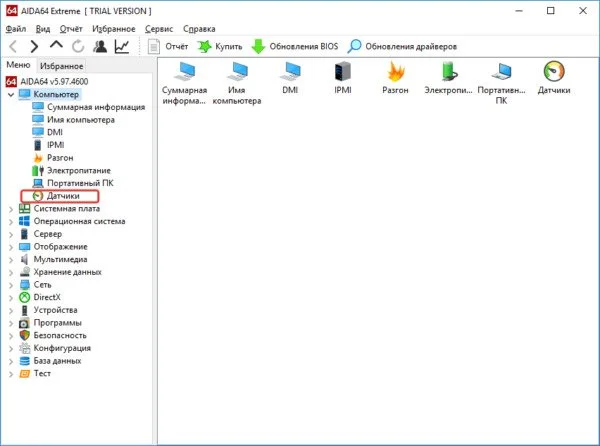This screenshot has height=446, width=600.
Task: Click Мультимедиа tree label
Action: point(60,259)
